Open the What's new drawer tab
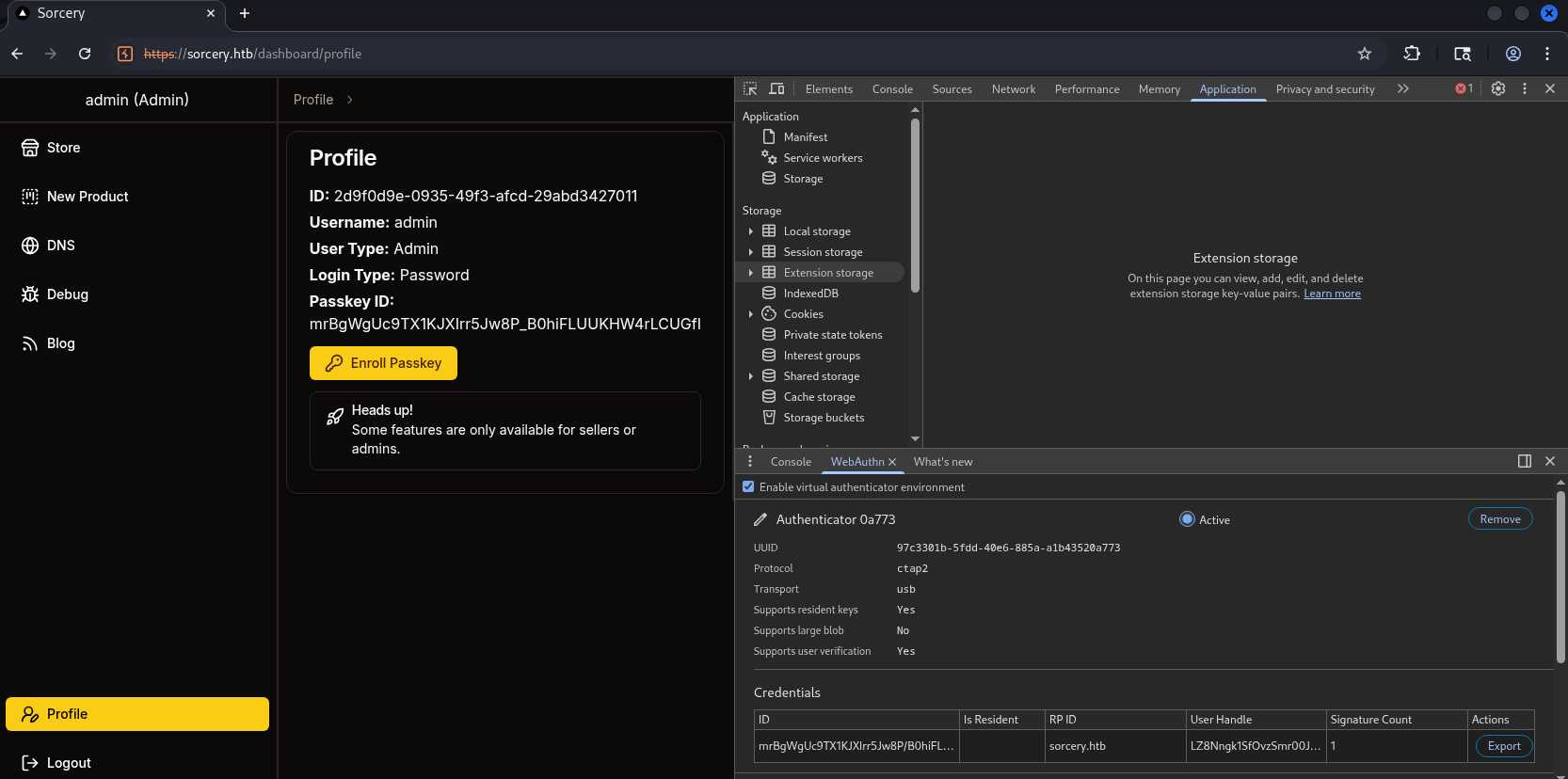The image size is (1568, 779). pyautogui.click(x=942, y=462)
